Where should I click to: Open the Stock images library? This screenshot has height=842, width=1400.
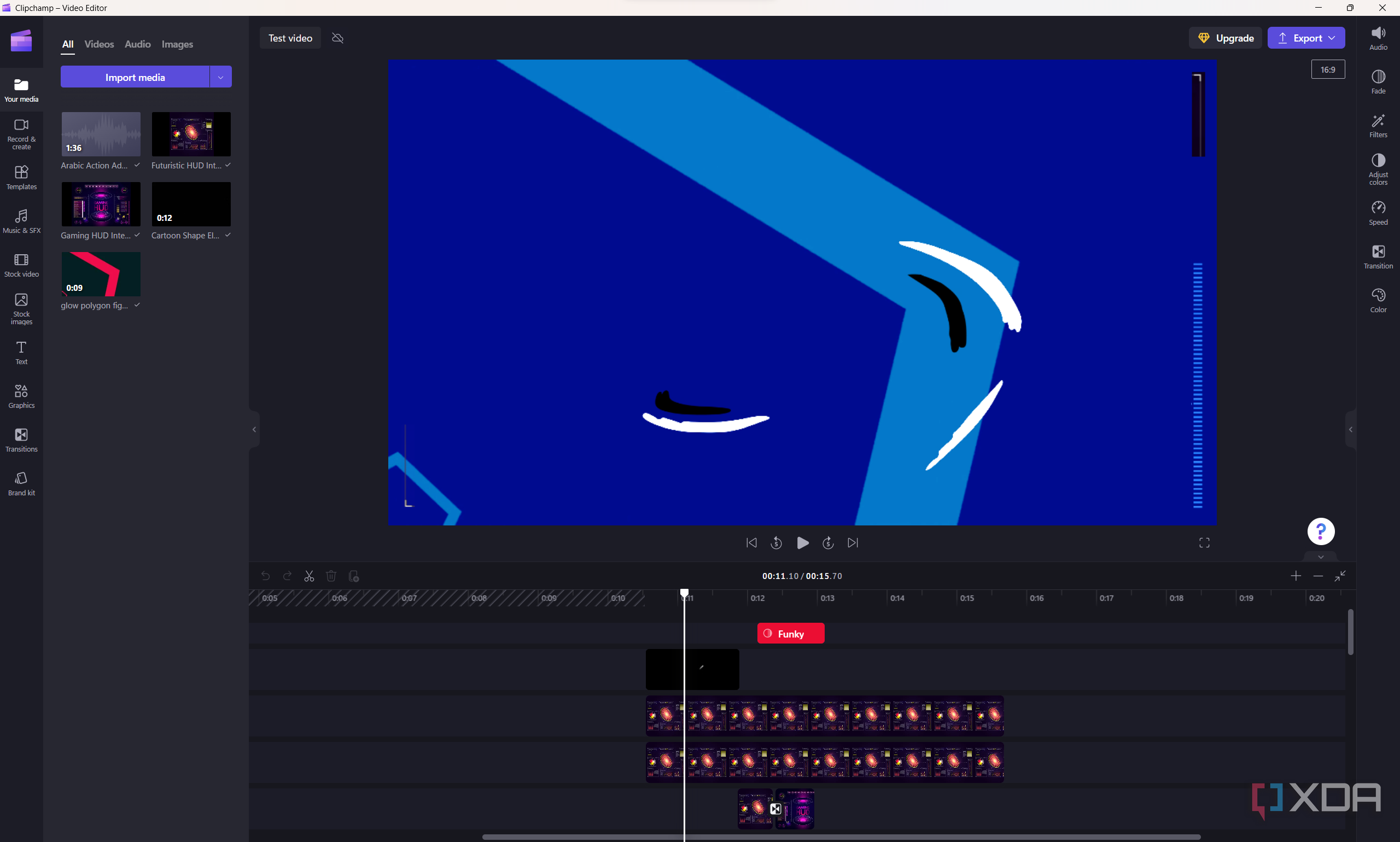pos(21,309)
